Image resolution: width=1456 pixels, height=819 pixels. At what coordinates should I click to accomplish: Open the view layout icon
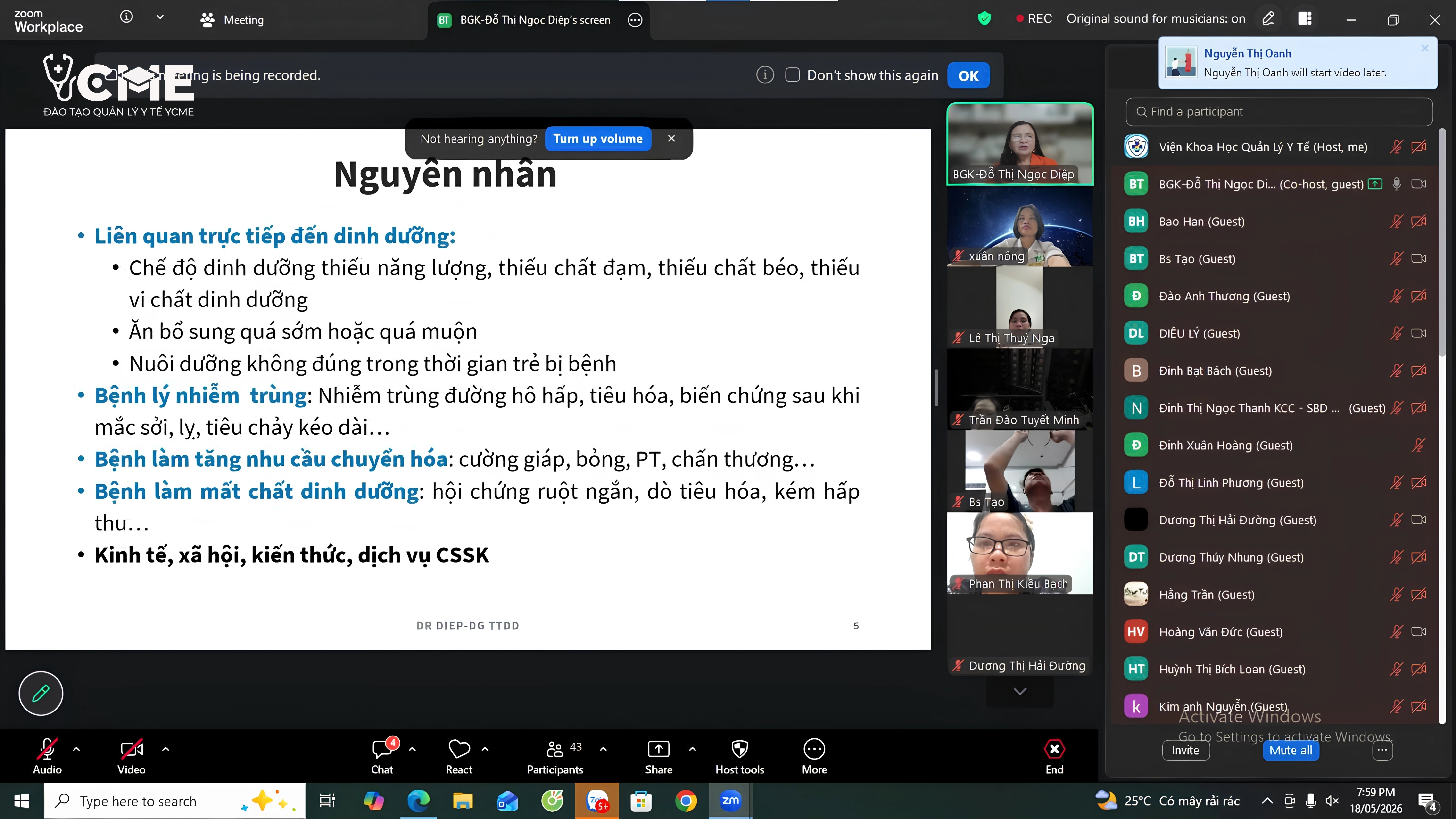(1305, 19)
